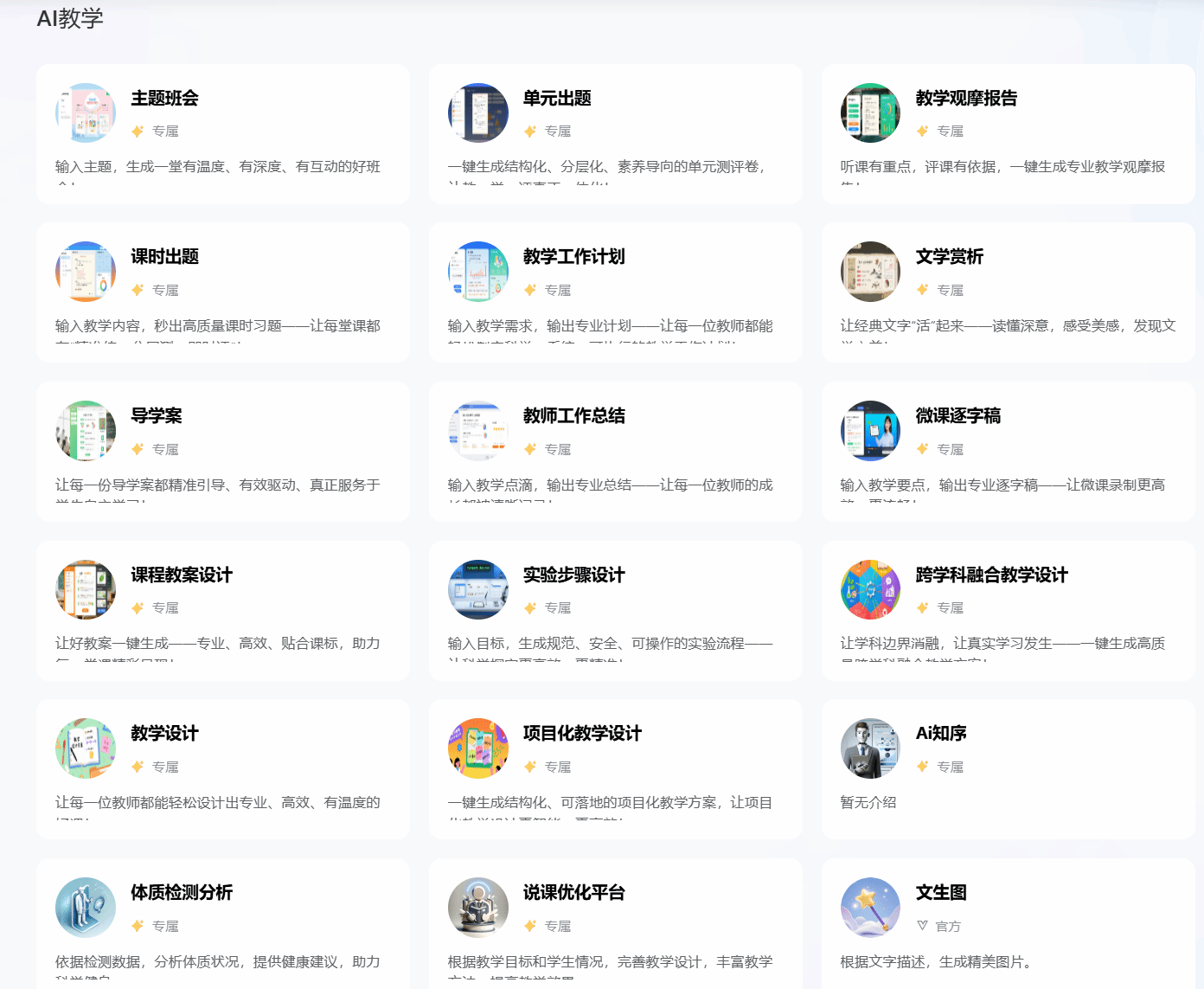Click the 跨学科融合教学设计 colorful icon
The height and width of the screenshot is (989, 1204).
[x=870, y=590]
